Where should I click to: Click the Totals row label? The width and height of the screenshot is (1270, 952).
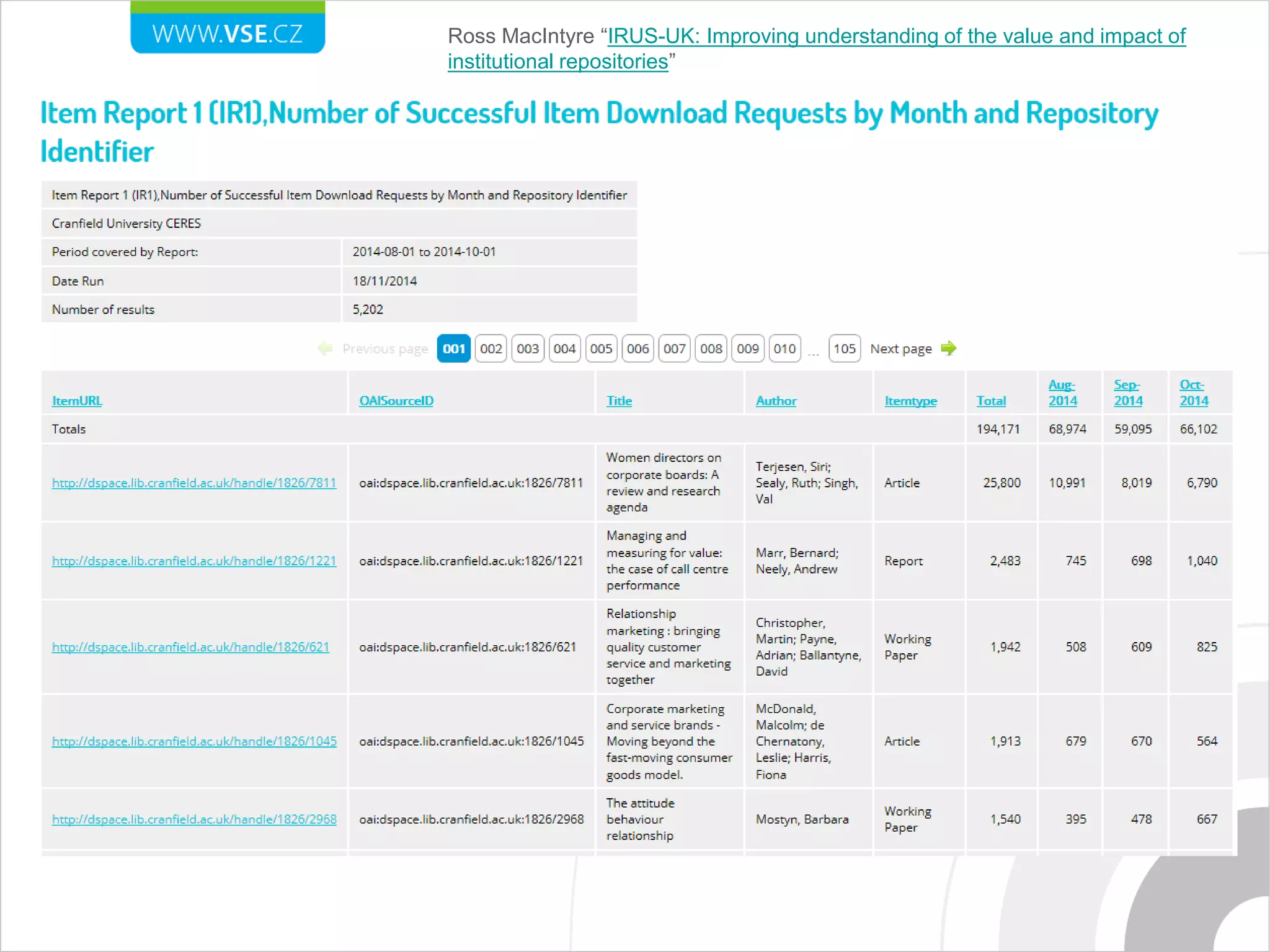click(x=69, y=429)
